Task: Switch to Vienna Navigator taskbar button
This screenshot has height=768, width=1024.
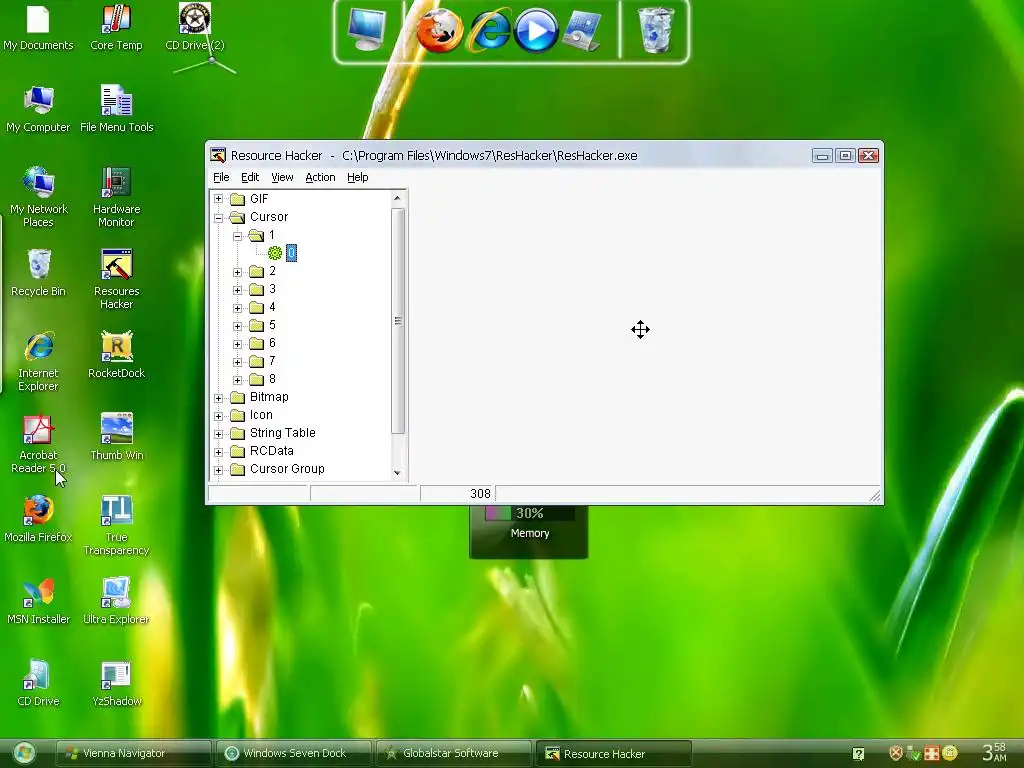Action: (x=134, y=753)
